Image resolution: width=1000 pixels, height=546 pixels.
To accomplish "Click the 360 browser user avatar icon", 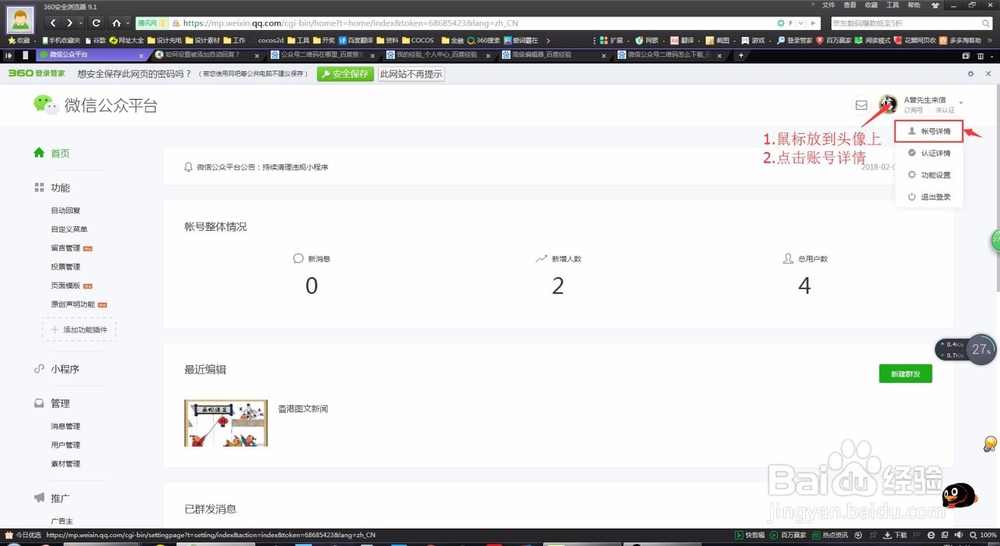I will (20, 20).
